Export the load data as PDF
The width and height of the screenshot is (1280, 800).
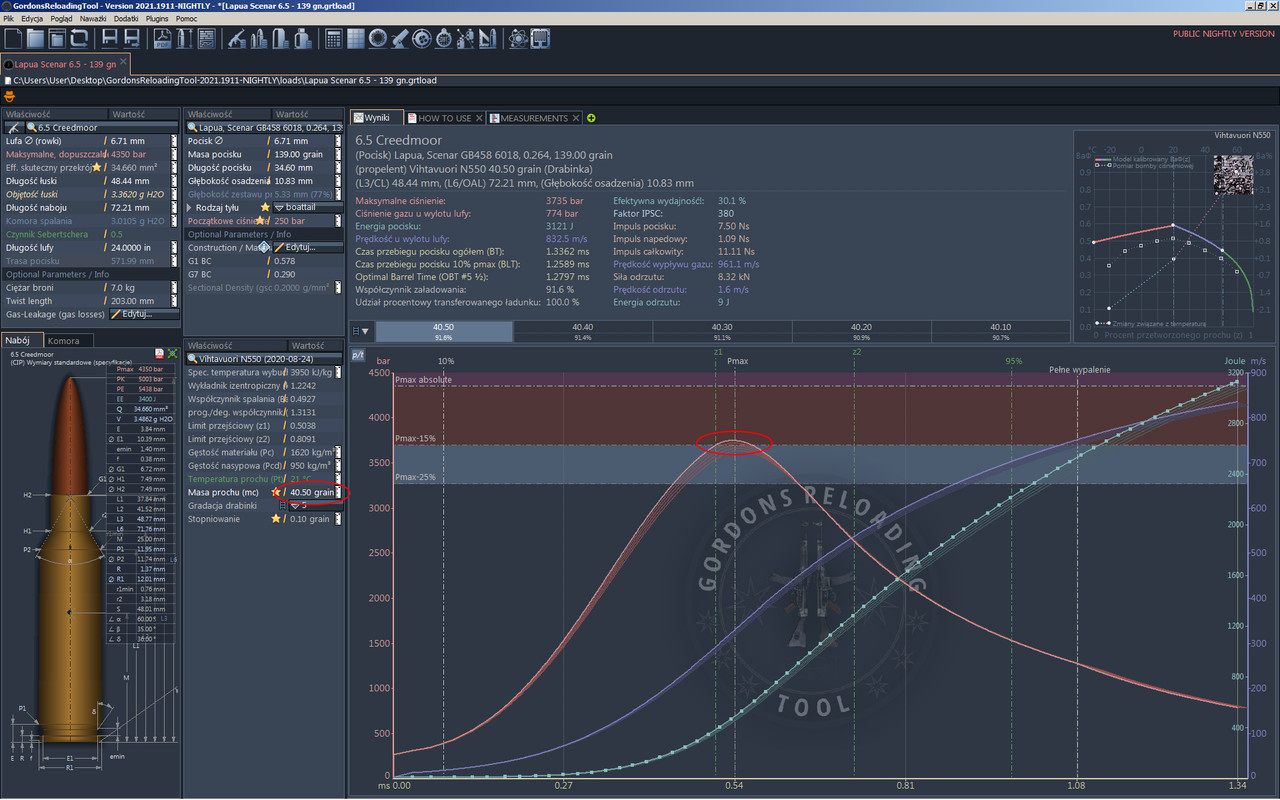162,38
